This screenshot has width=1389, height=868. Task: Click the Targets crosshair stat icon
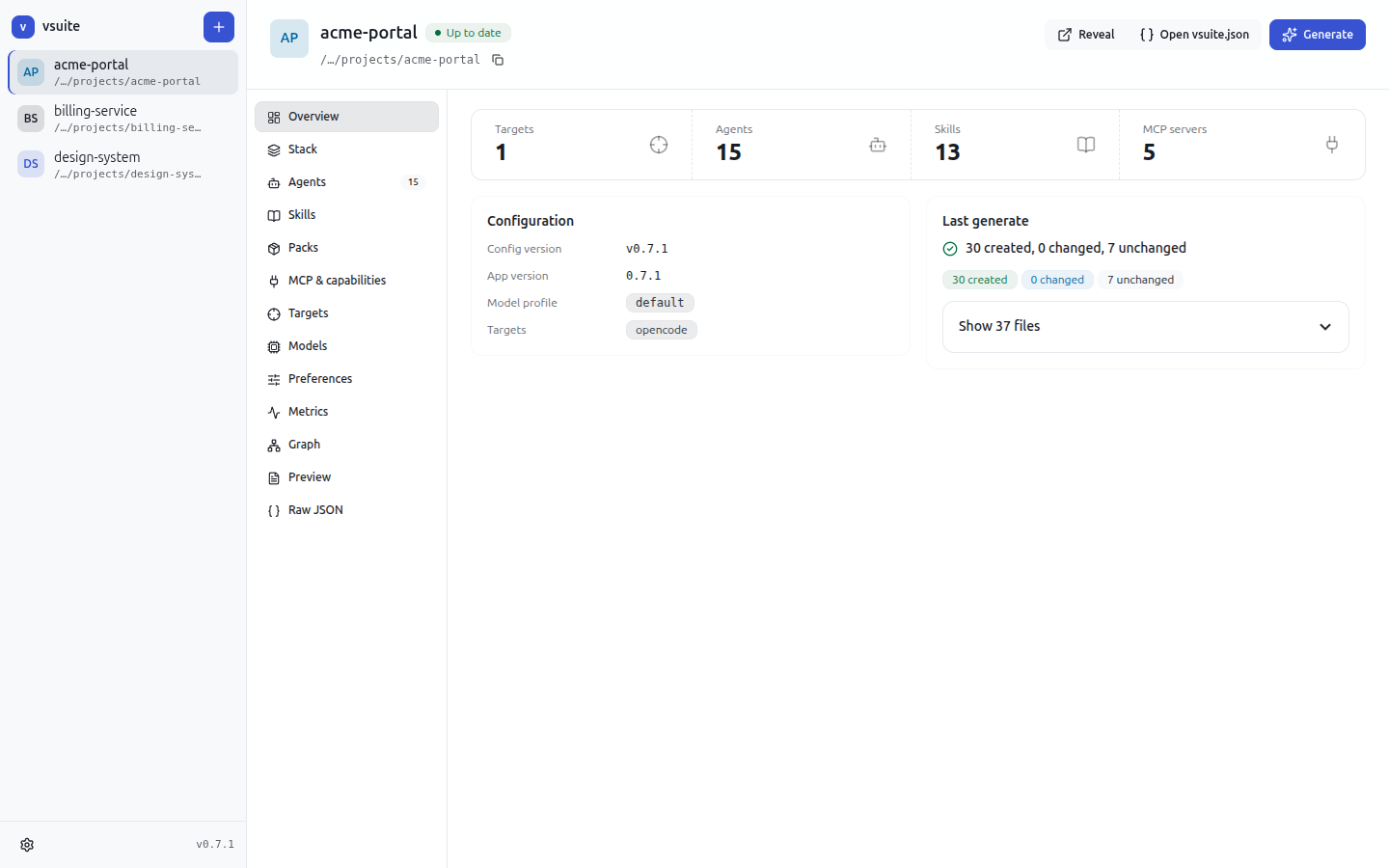tap(659, 145)
